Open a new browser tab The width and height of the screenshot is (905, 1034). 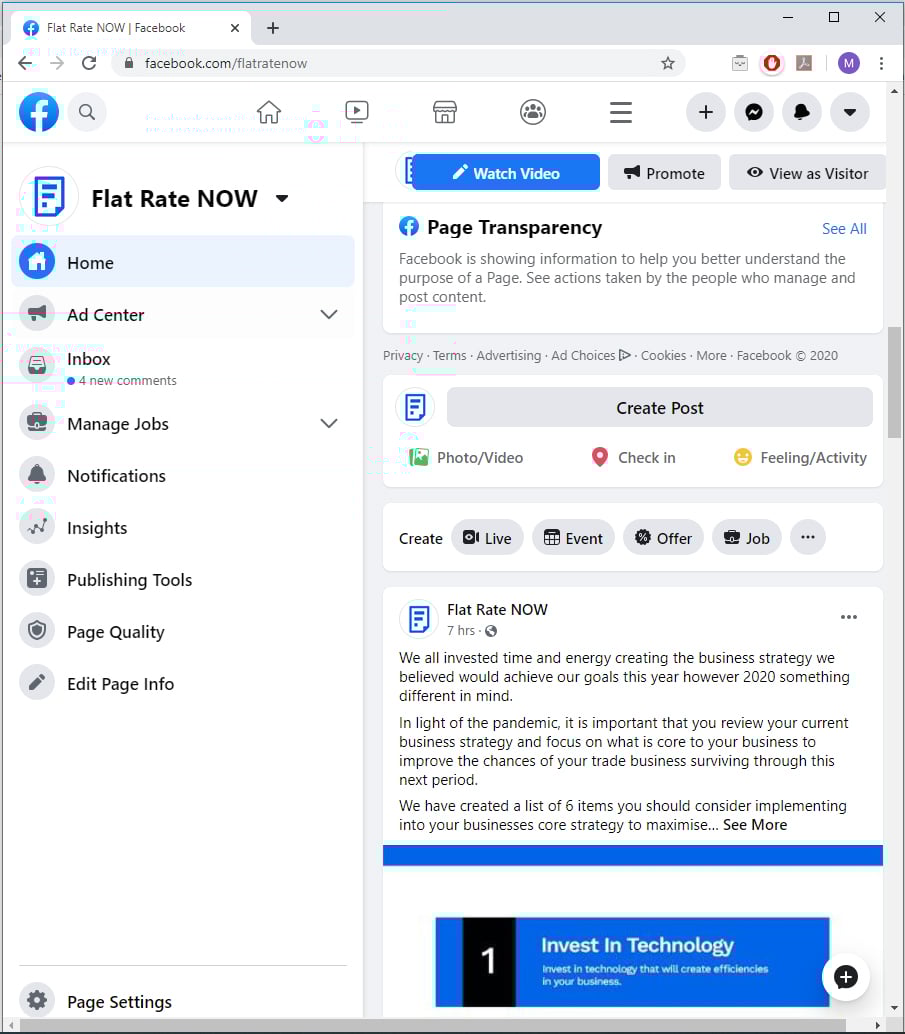coord(273,28)
